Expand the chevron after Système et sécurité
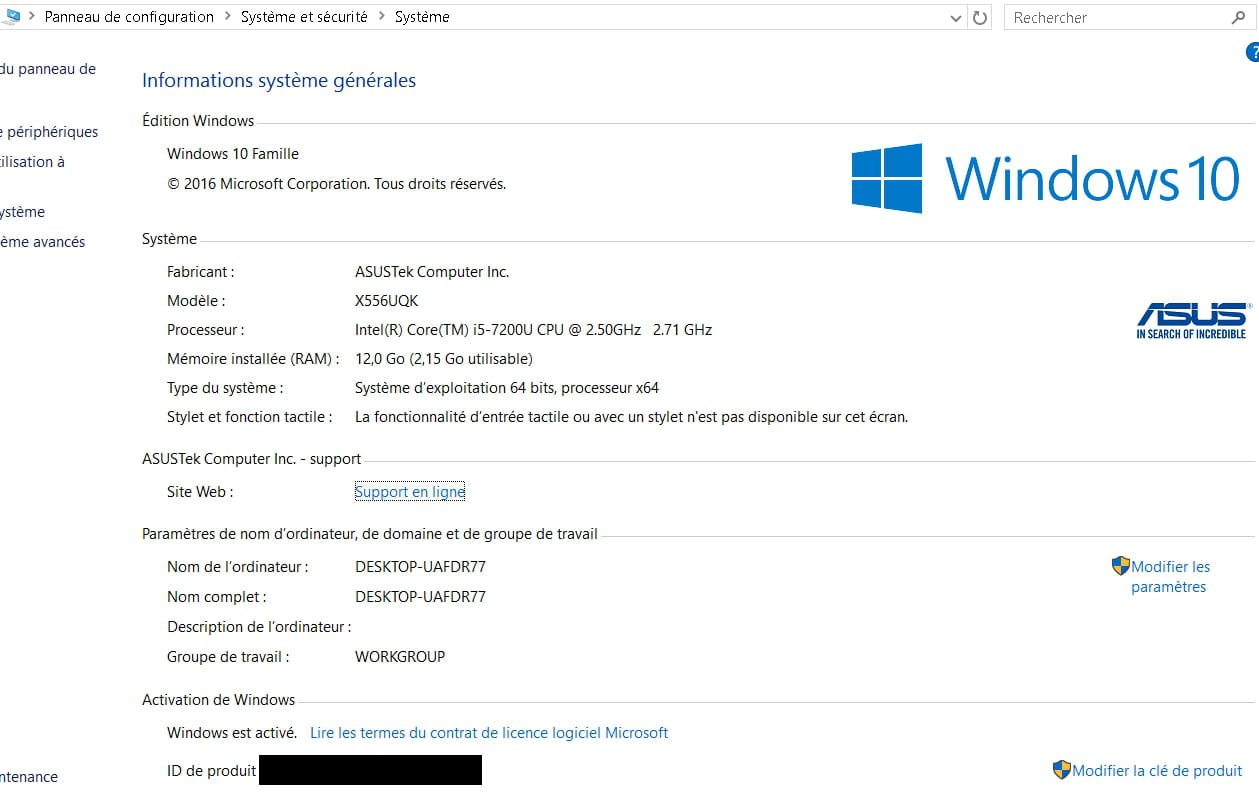Image resolution: width=1259 pixels, height=806 pixels. tap(381, 17)
